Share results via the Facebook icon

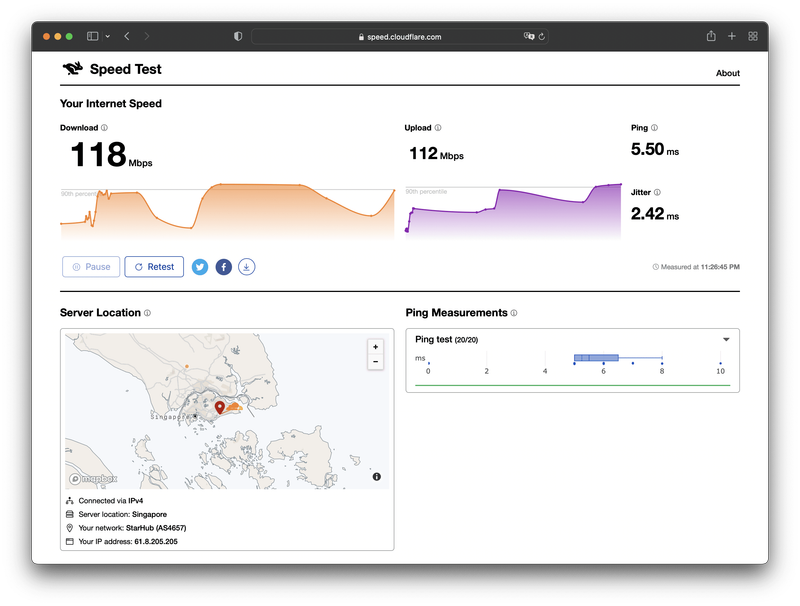coord(223,267)
